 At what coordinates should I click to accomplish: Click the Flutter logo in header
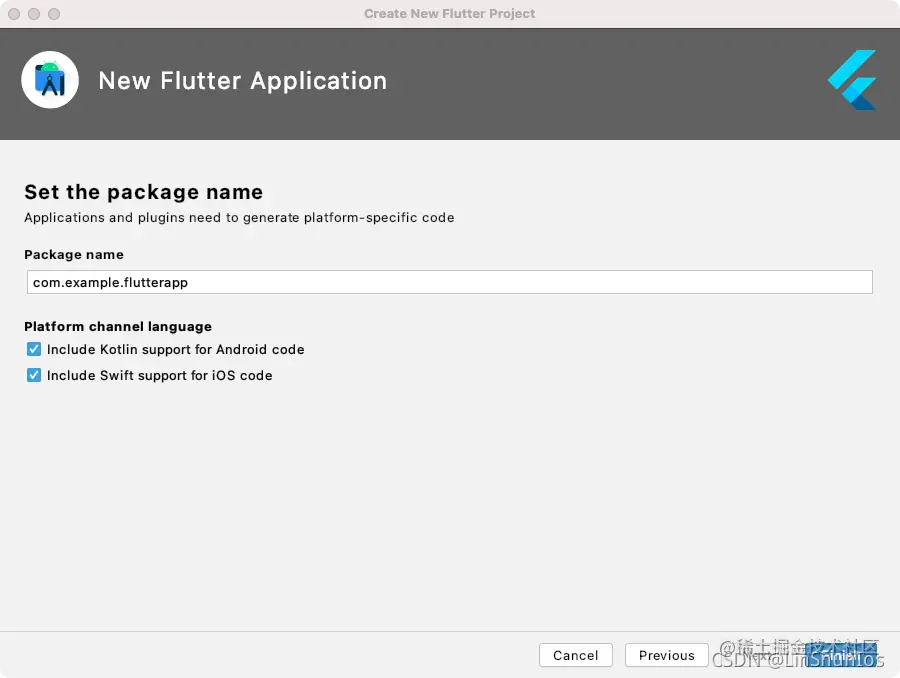point(852,80)
